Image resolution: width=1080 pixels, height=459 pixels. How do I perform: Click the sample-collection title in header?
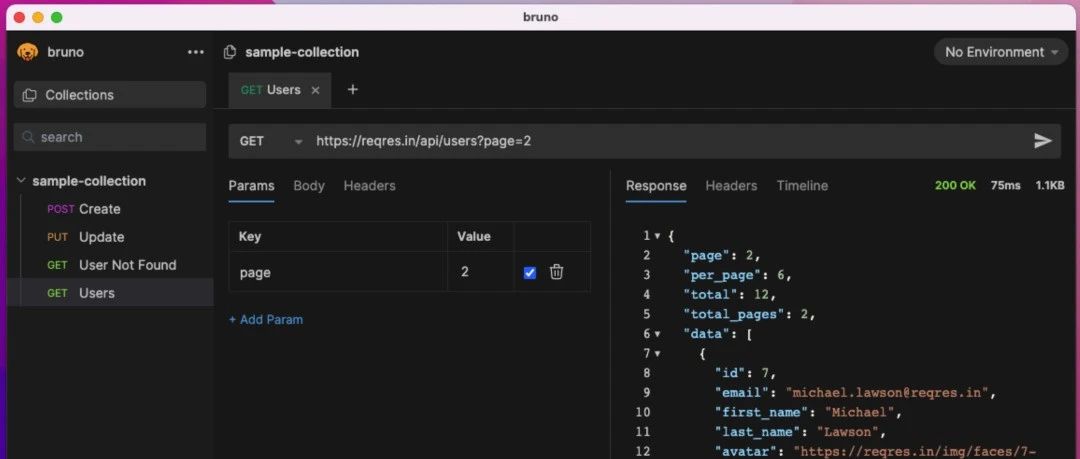tap(302, 52)
